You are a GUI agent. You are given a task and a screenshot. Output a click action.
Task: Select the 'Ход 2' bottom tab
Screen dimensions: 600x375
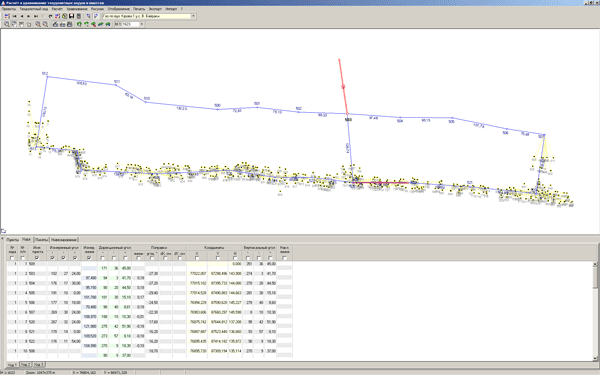(x=25, y=364)
